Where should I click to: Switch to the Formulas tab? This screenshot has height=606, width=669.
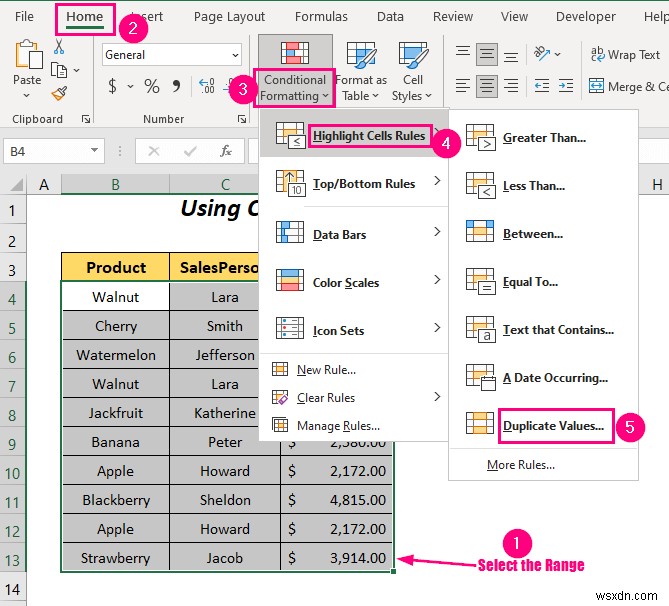pos(321,17)
